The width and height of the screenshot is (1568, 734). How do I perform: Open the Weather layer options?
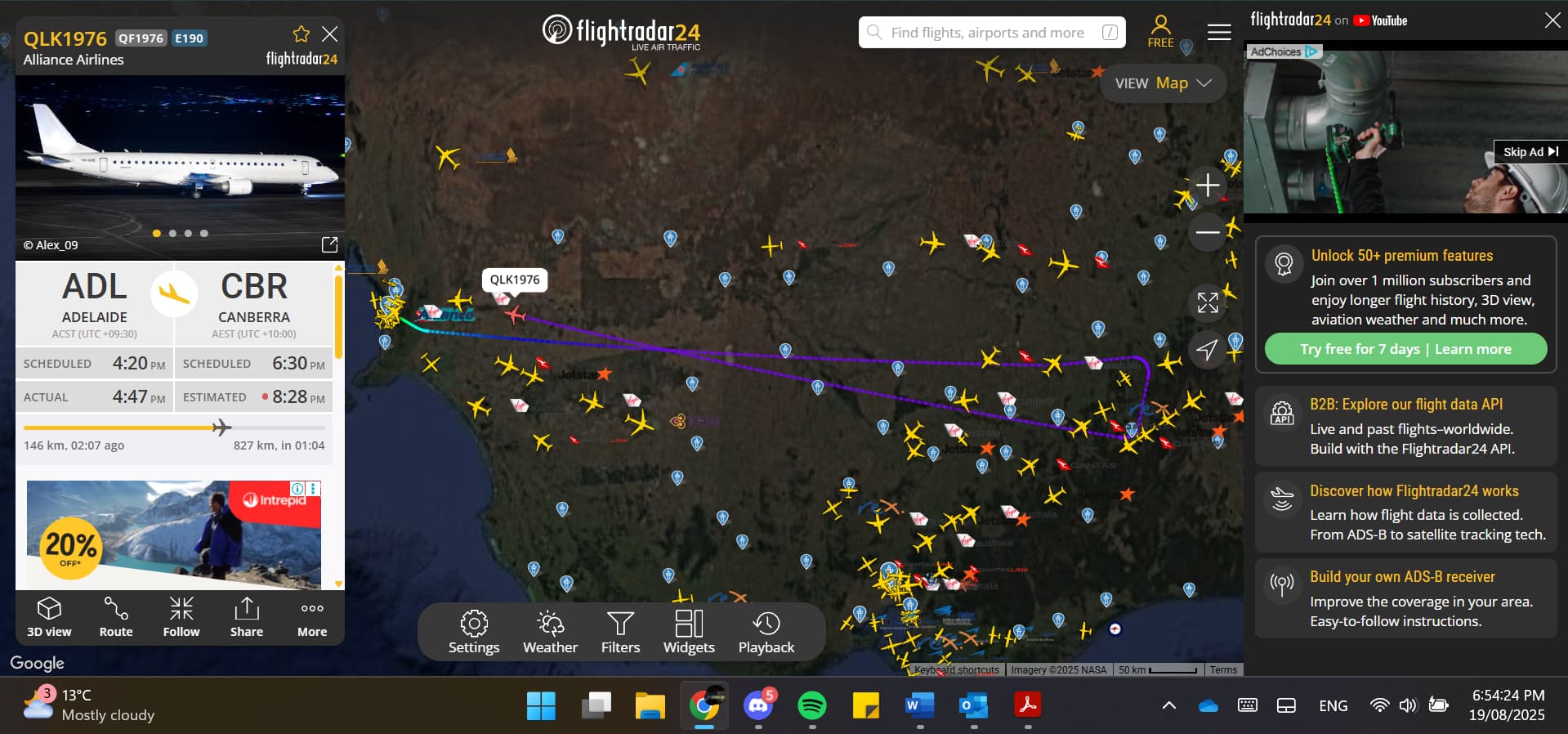click(550, 632)
